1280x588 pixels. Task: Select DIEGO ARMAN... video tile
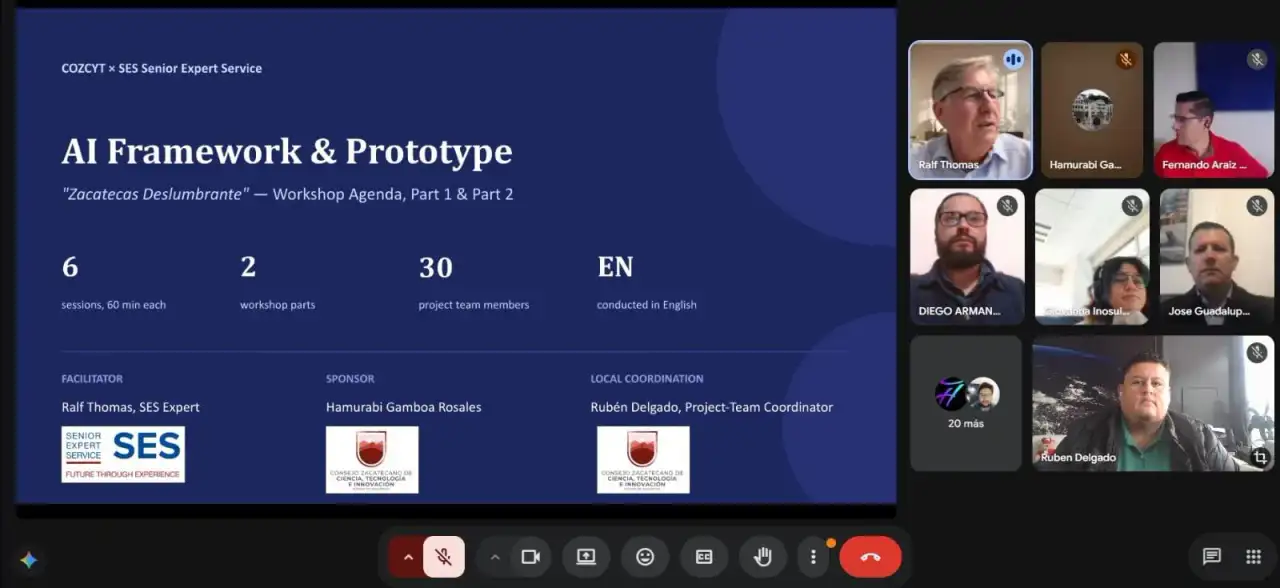[x=967, y=256]
